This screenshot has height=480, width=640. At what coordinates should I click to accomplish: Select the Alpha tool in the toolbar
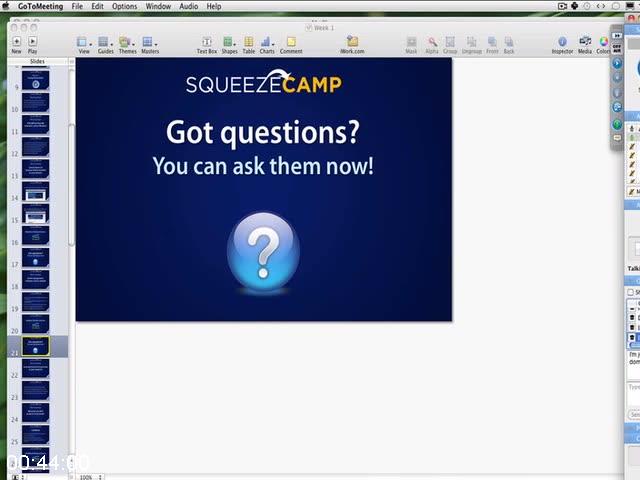point(432,42)
